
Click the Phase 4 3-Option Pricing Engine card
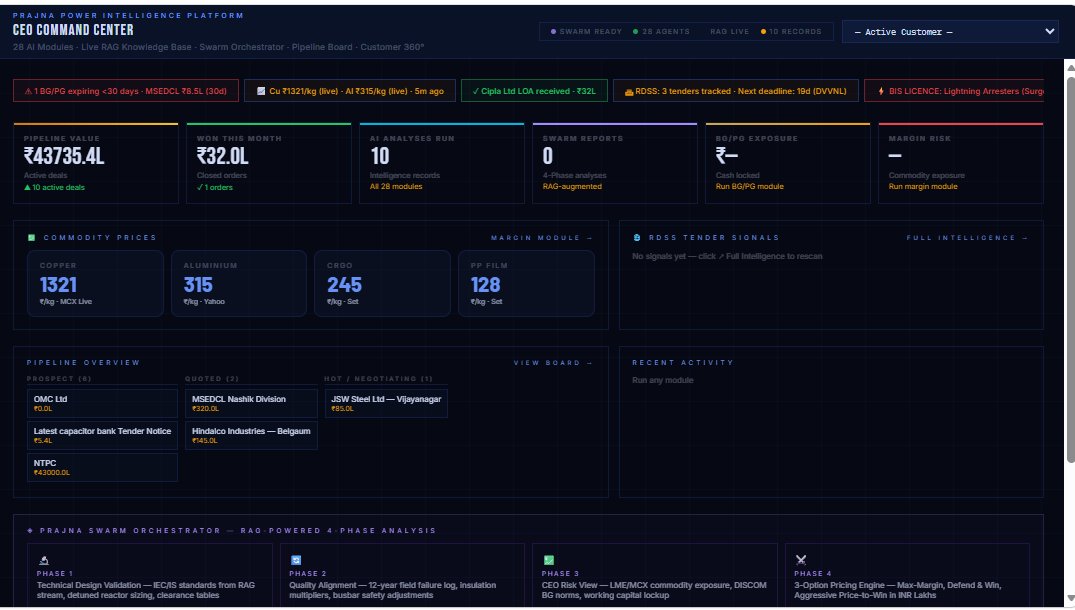click(x=907, y=576)
